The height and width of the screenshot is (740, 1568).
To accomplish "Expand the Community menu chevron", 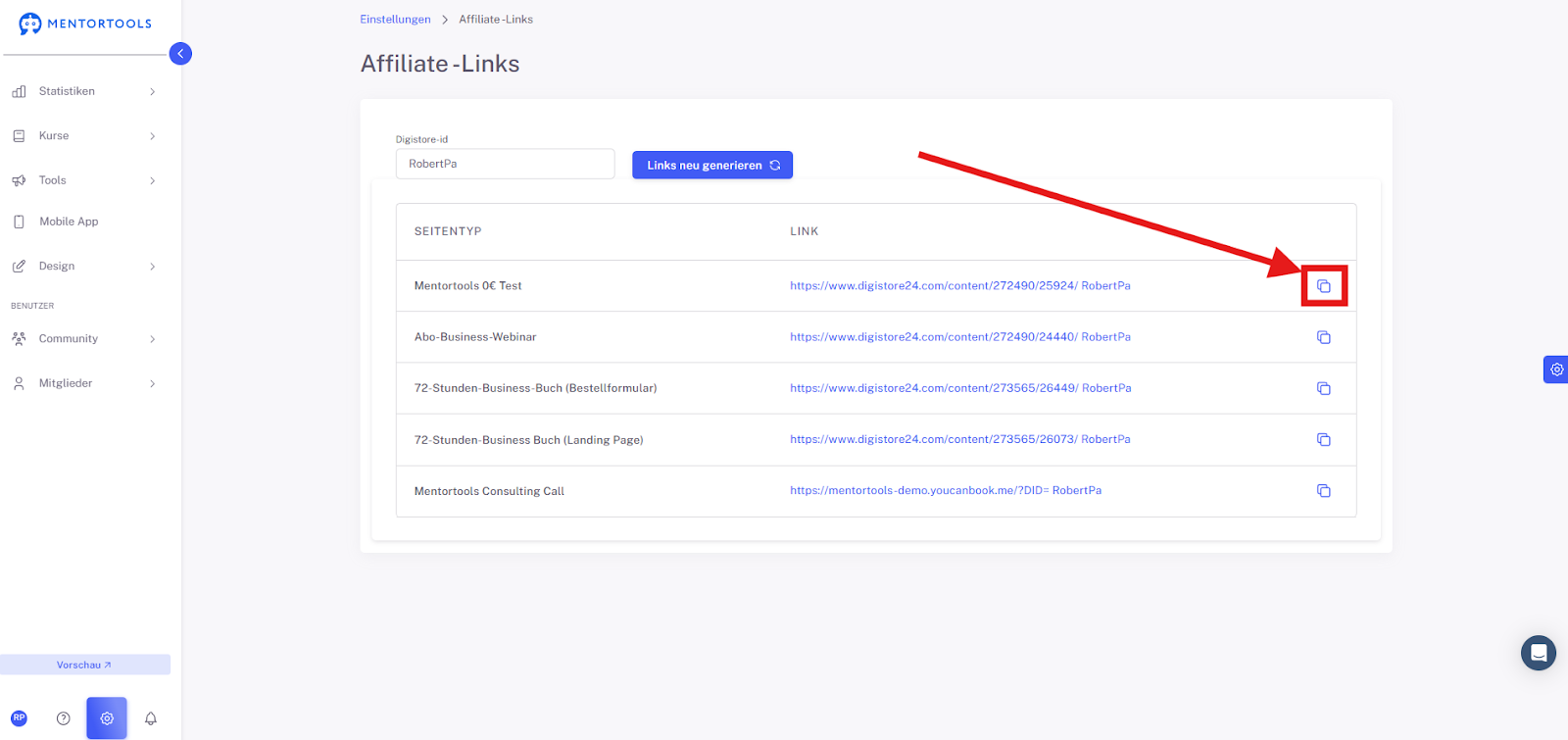I will click(x=152, y=339).
